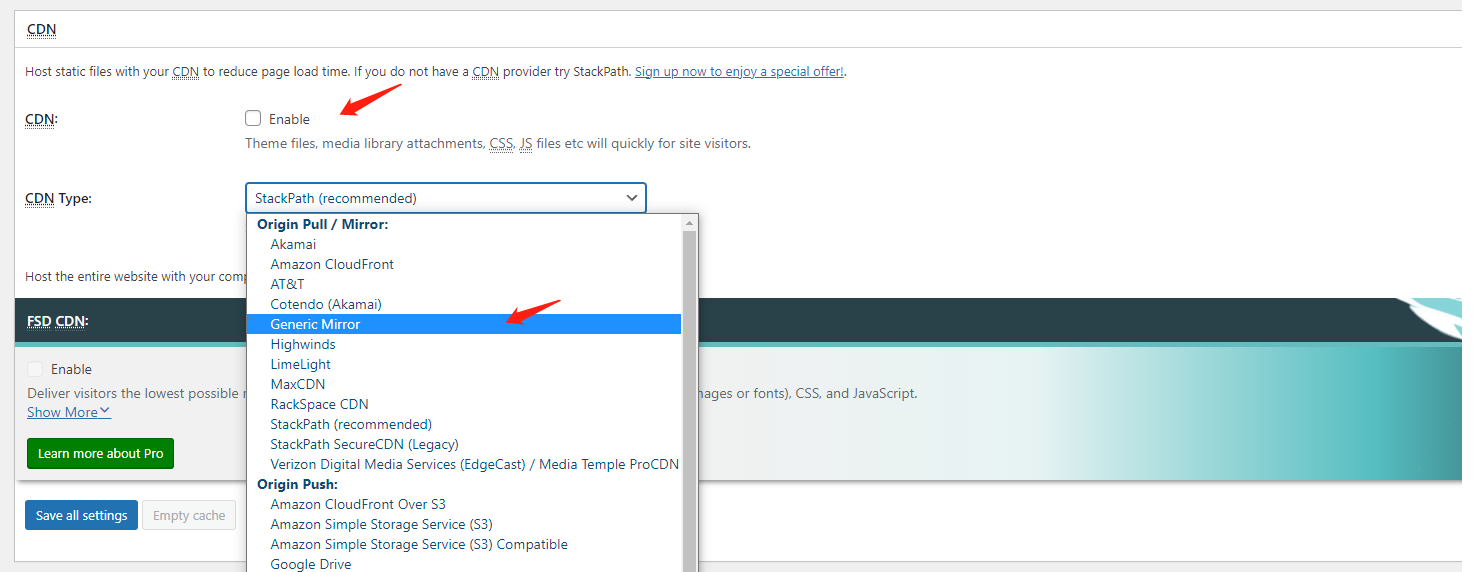1473x572 pixels.
Task: Enable the FSD CDN checkbox
Action: (x=36, y=369)
